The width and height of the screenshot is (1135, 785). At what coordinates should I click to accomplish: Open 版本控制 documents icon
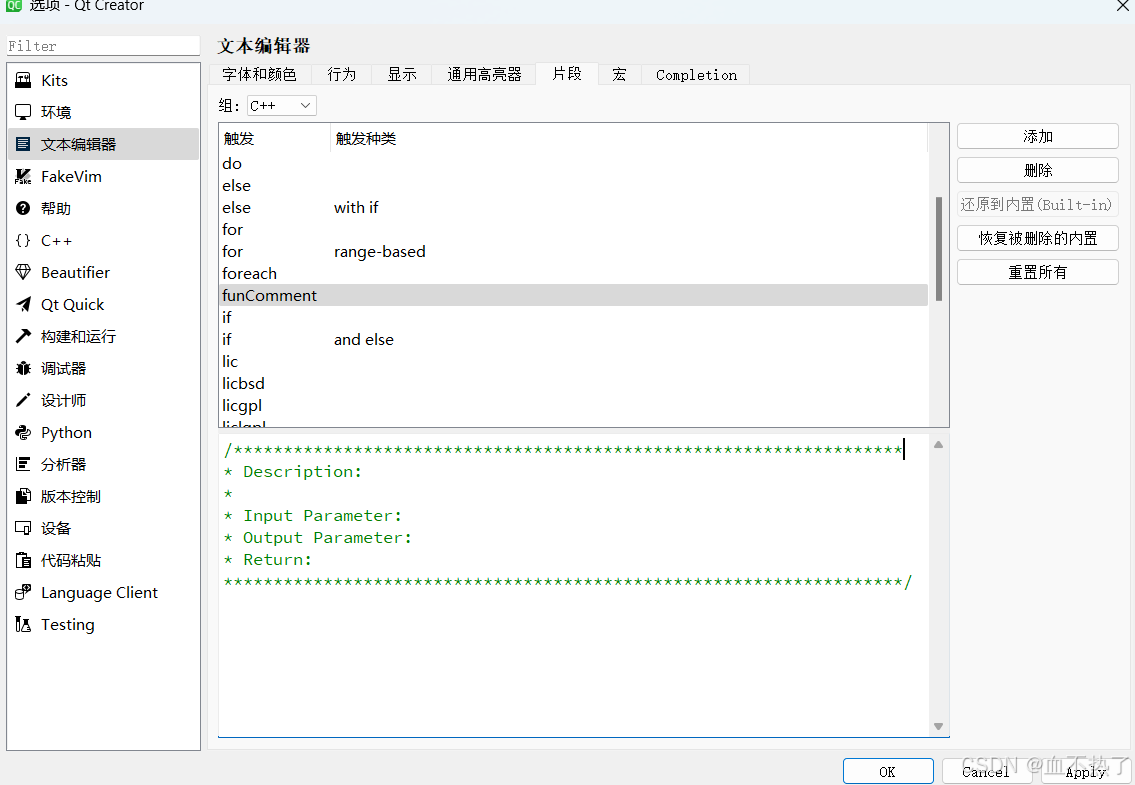(x=23, y=496)
